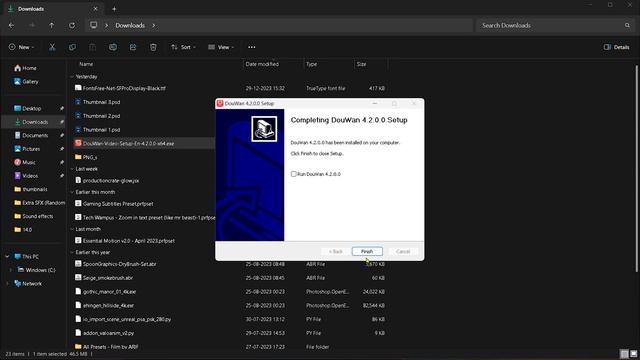Click Downloads in the address breadcrumb
The image size is (640, 360).
pyautogui.click(x=130, y=25)
